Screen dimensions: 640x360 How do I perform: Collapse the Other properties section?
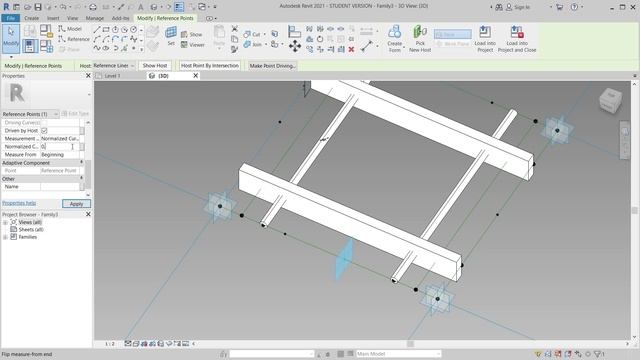click(x=81, y=178)
